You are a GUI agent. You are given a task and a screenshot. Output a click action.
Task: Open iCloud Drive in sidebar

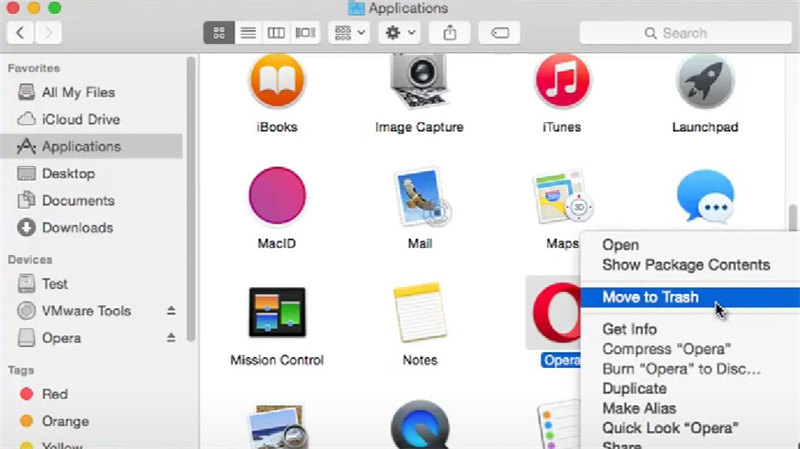92,119
